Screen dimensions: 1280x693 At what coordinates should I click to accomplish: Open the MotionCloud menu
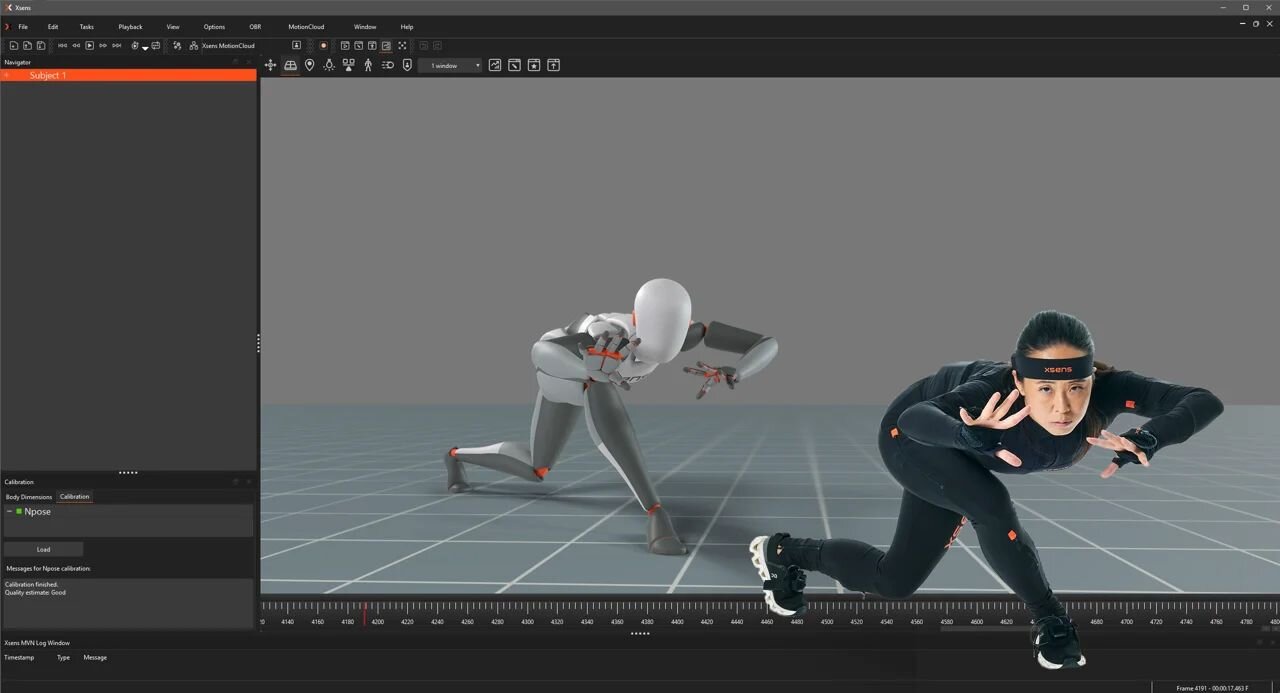(x=306, y=27)
